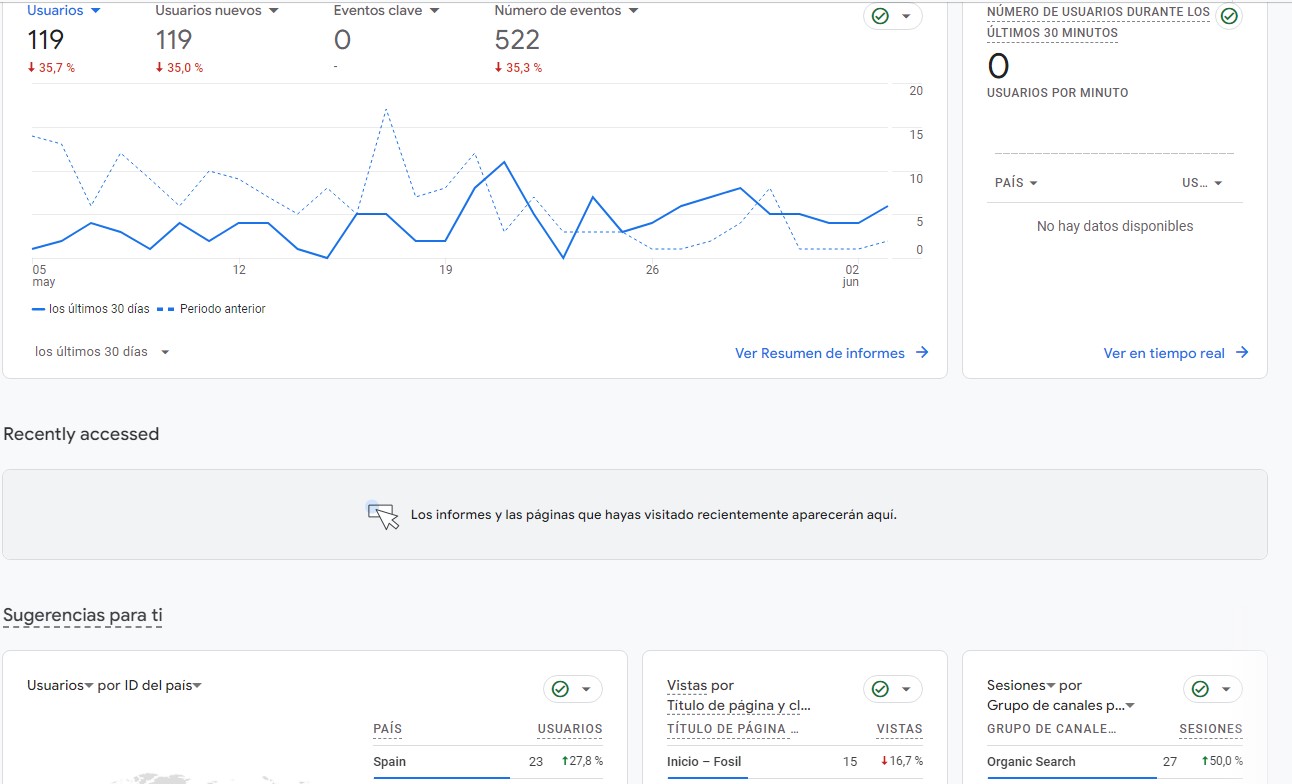Click the 27,8 % change for Spain
The width and height of the screenshot is (1292, 784).
pos(580,761)
